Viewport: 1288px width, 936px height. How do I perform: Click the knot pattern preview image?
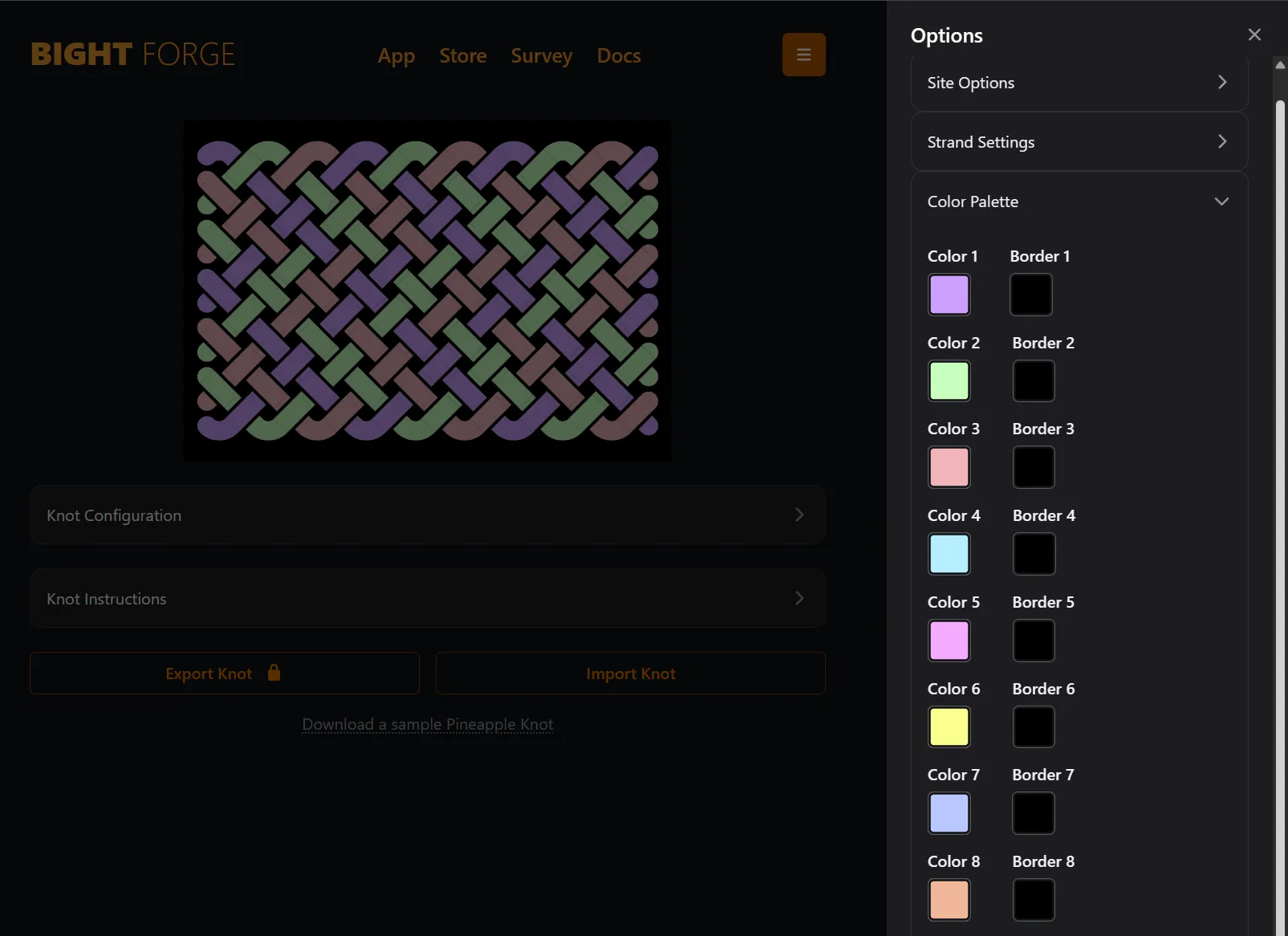pyautogui.click(x=427, y=291)
